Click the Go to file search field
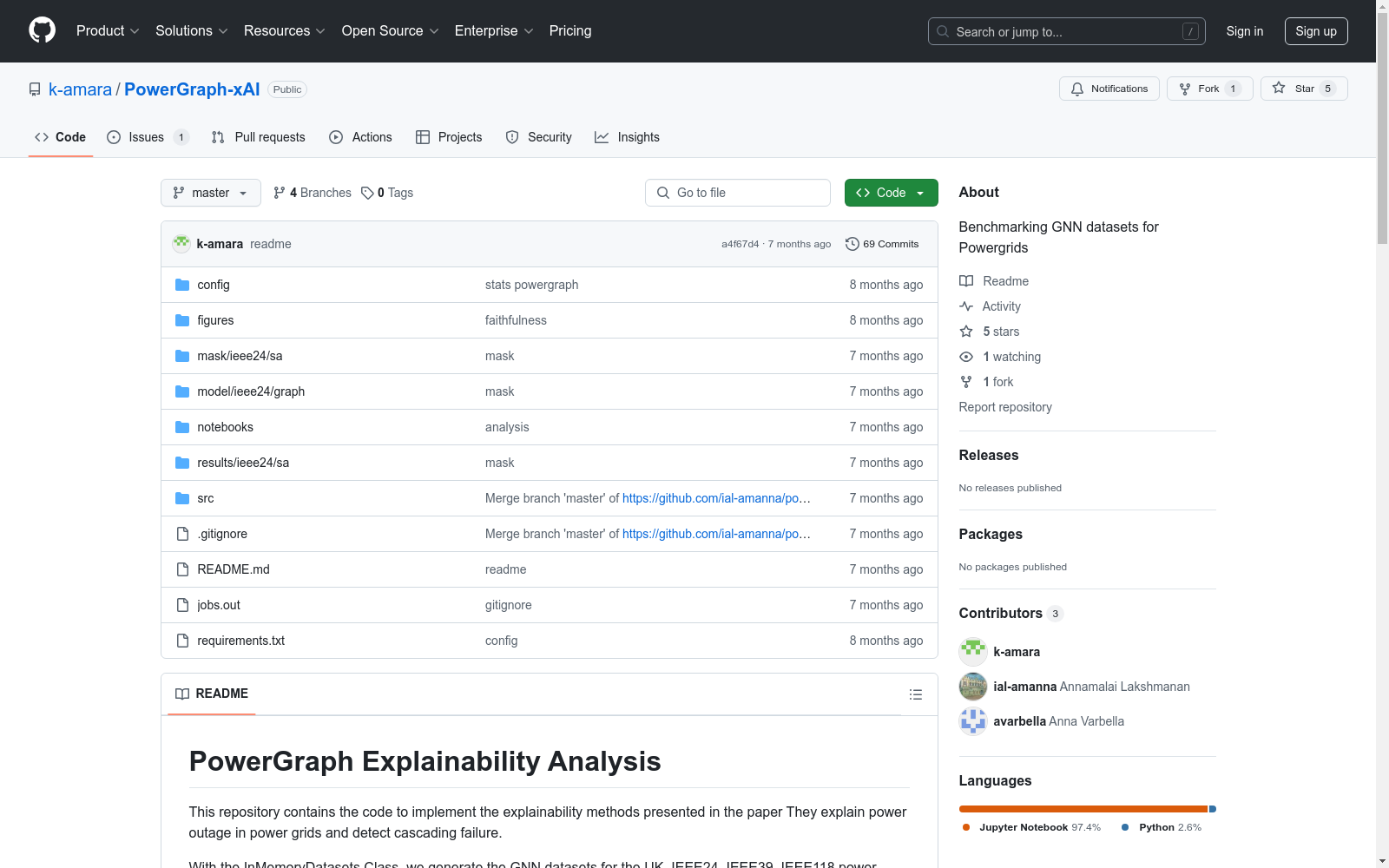 pyautogui.click(x=738, y=193)
